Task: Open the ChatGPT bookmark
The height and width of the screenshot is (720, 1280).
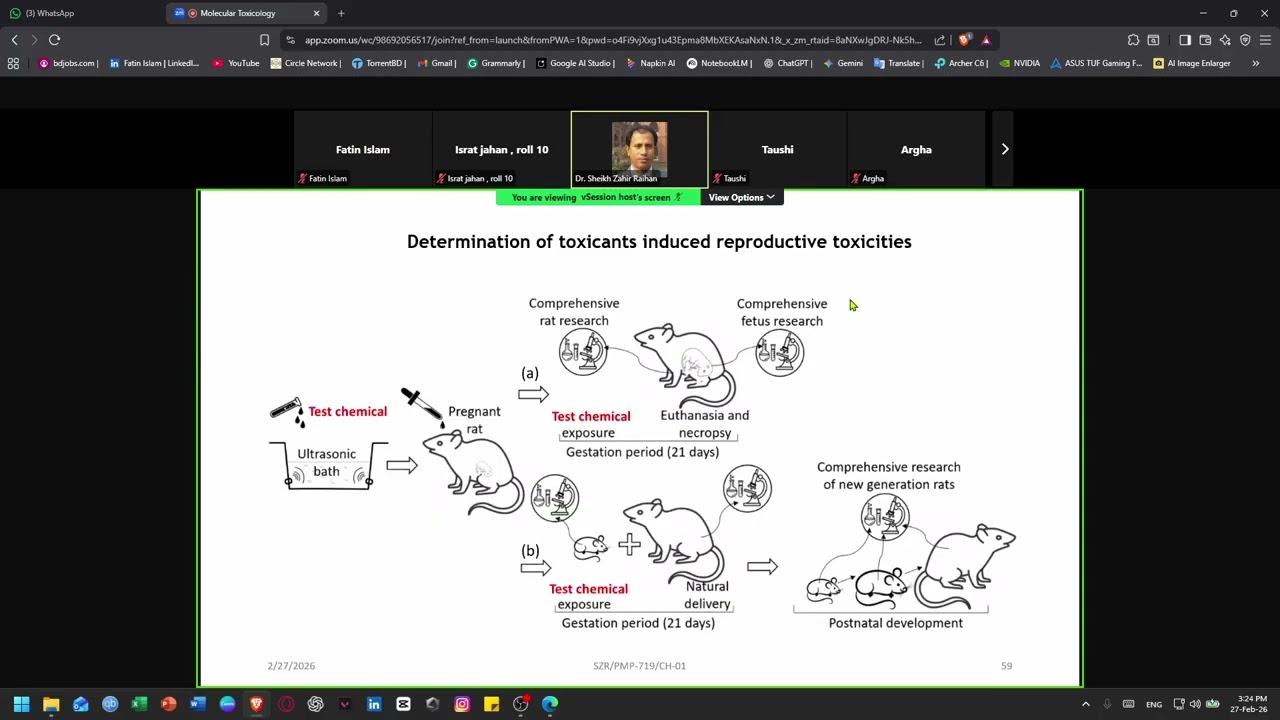Action: [x=788, y=63]
